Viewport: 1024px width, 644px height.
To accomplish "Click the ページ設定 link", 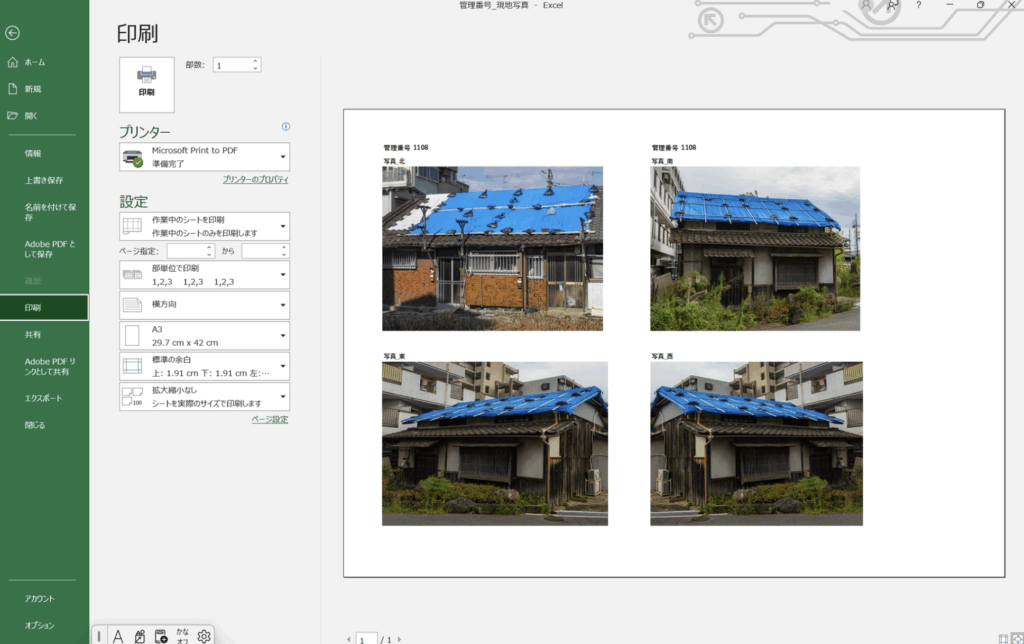I will [270, 419].
